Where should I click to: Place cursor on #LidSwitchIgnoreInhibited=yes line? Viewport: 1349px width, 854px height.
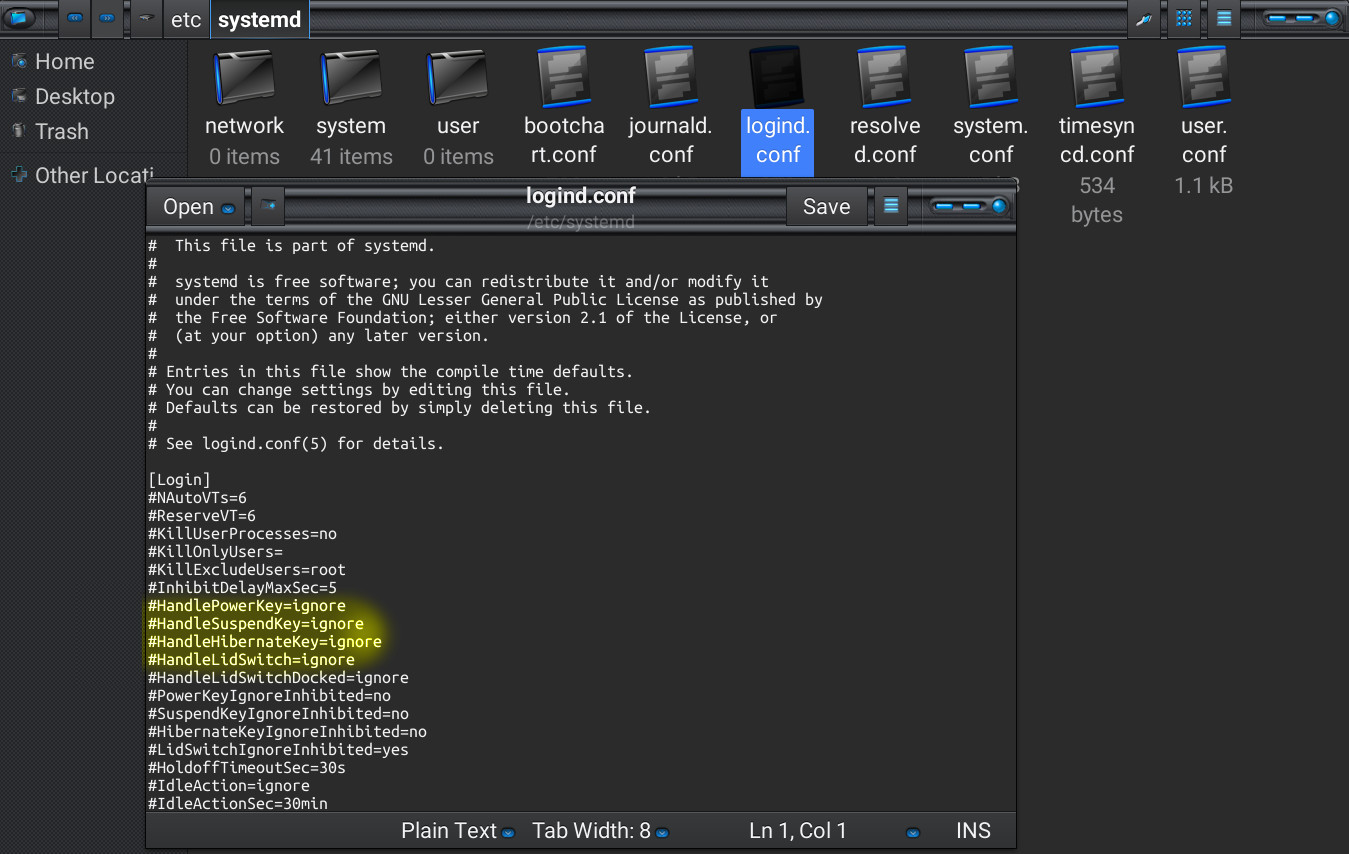coord(278,750)
